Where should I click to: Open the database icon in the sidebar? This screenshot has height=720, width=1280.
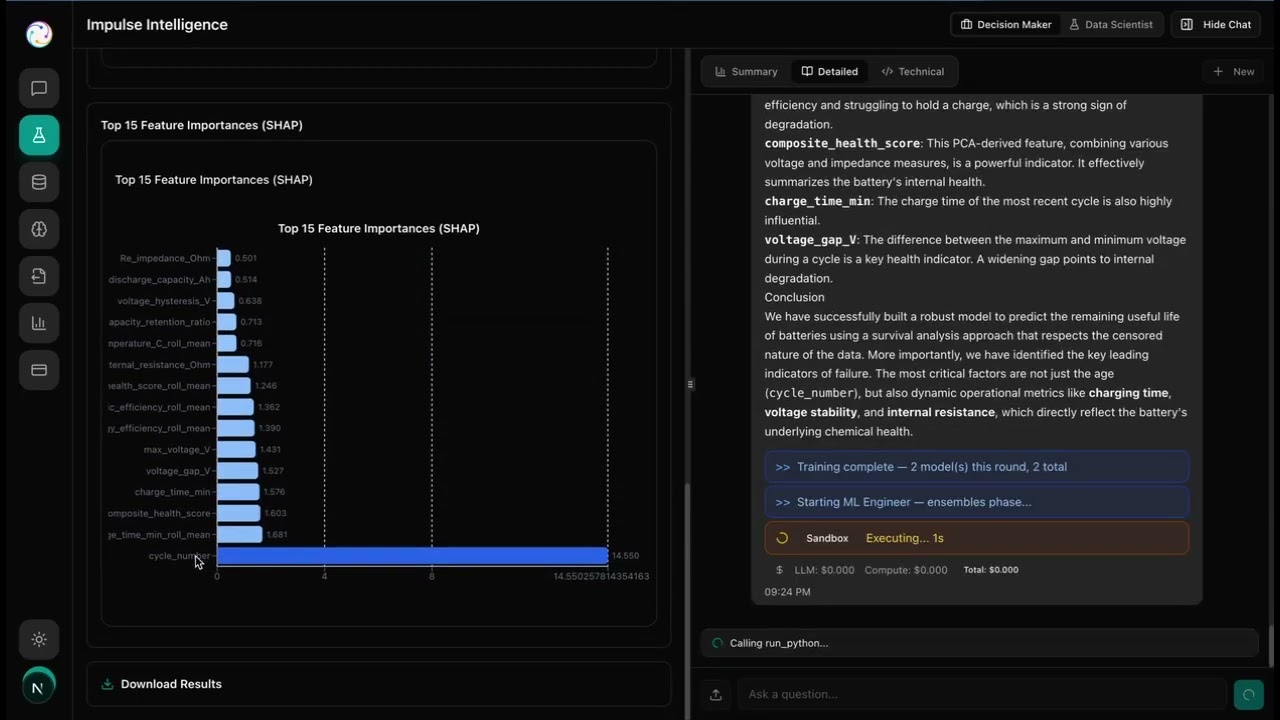(x=39, y=182)
